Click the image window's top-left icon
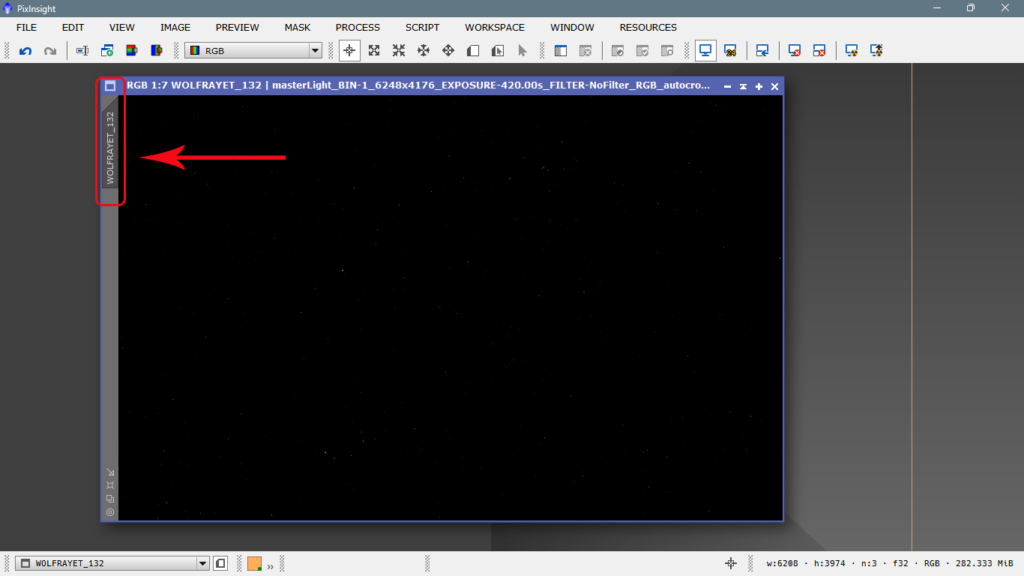The image size is (1024, 576). pos(110,86)
